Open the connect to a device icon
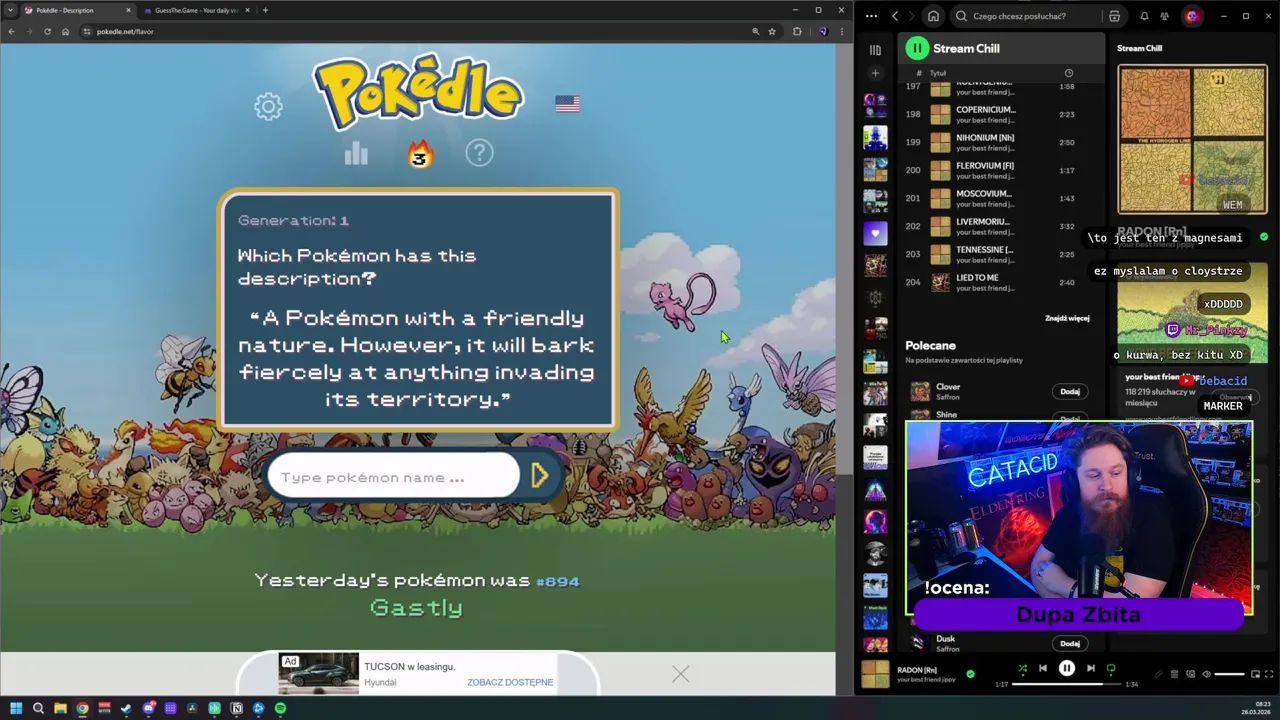 click(1190, 674)
